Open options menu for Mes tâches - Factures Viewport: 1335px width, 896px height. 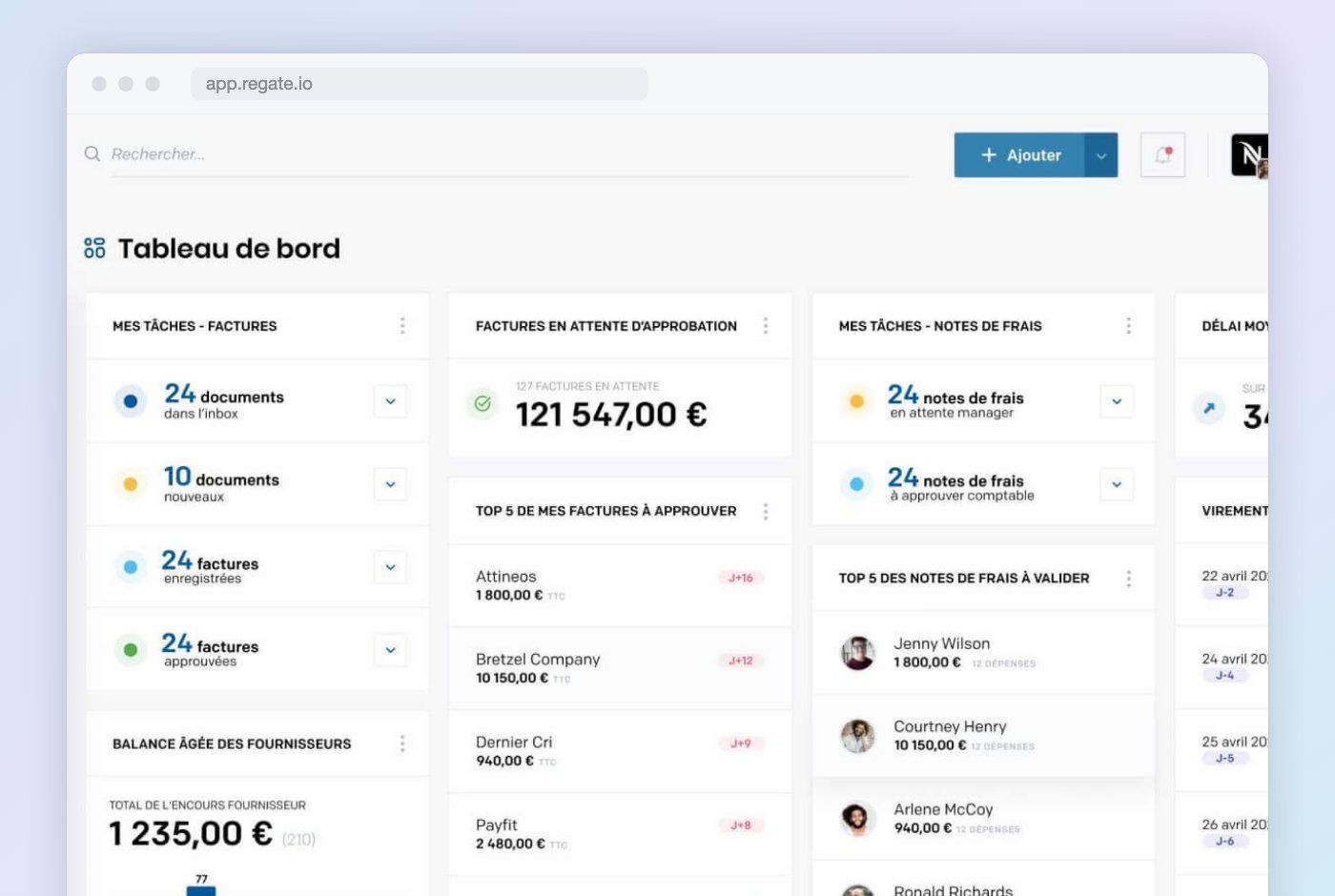point(402,326)
